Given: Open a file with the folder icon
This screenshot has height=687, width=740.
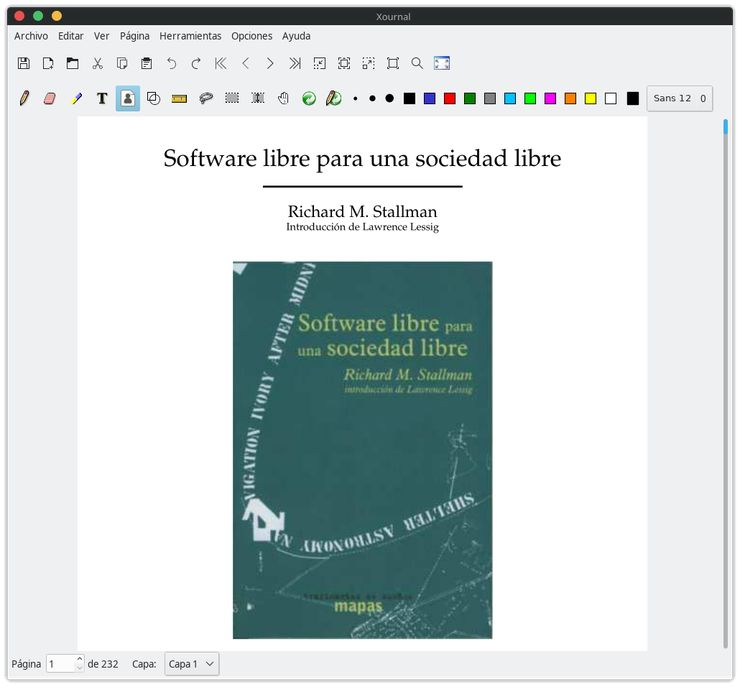Looking at the screenshot, I should point(73,63).
